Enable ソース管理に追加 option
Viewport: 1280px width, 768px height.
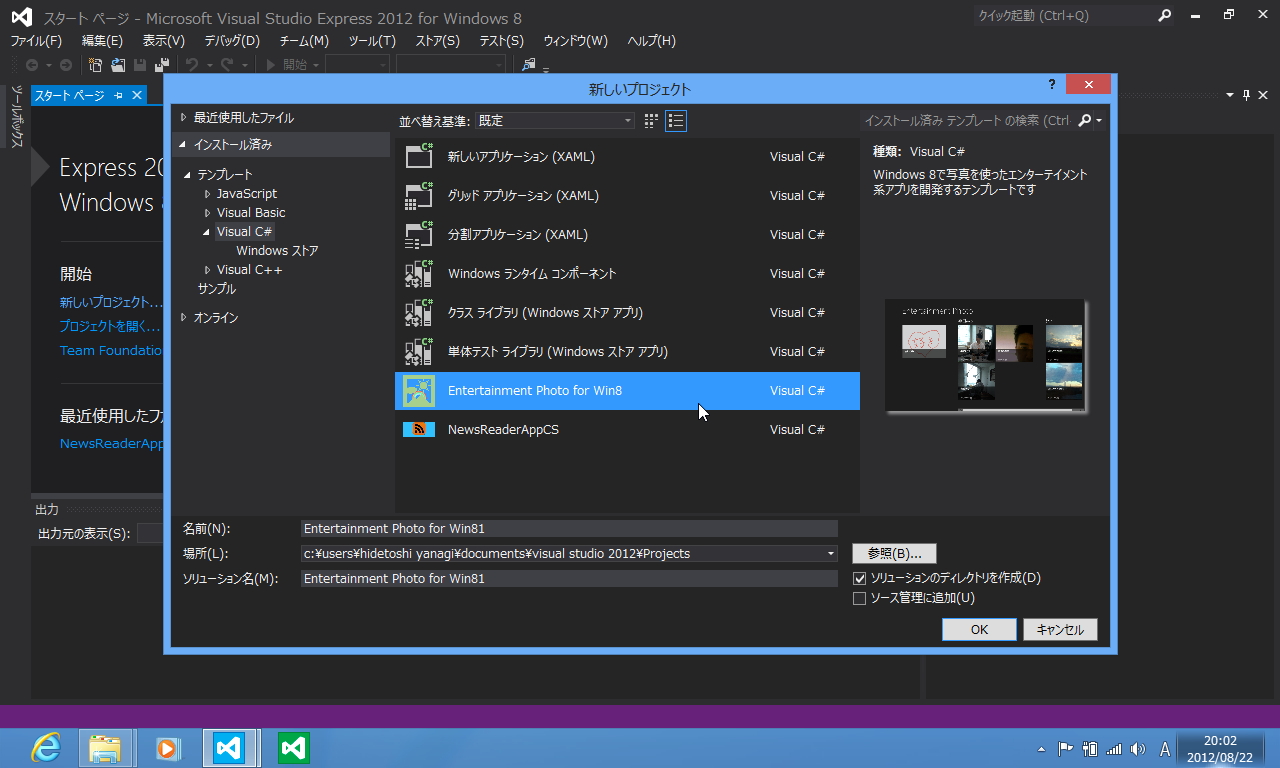click(859, 598)
